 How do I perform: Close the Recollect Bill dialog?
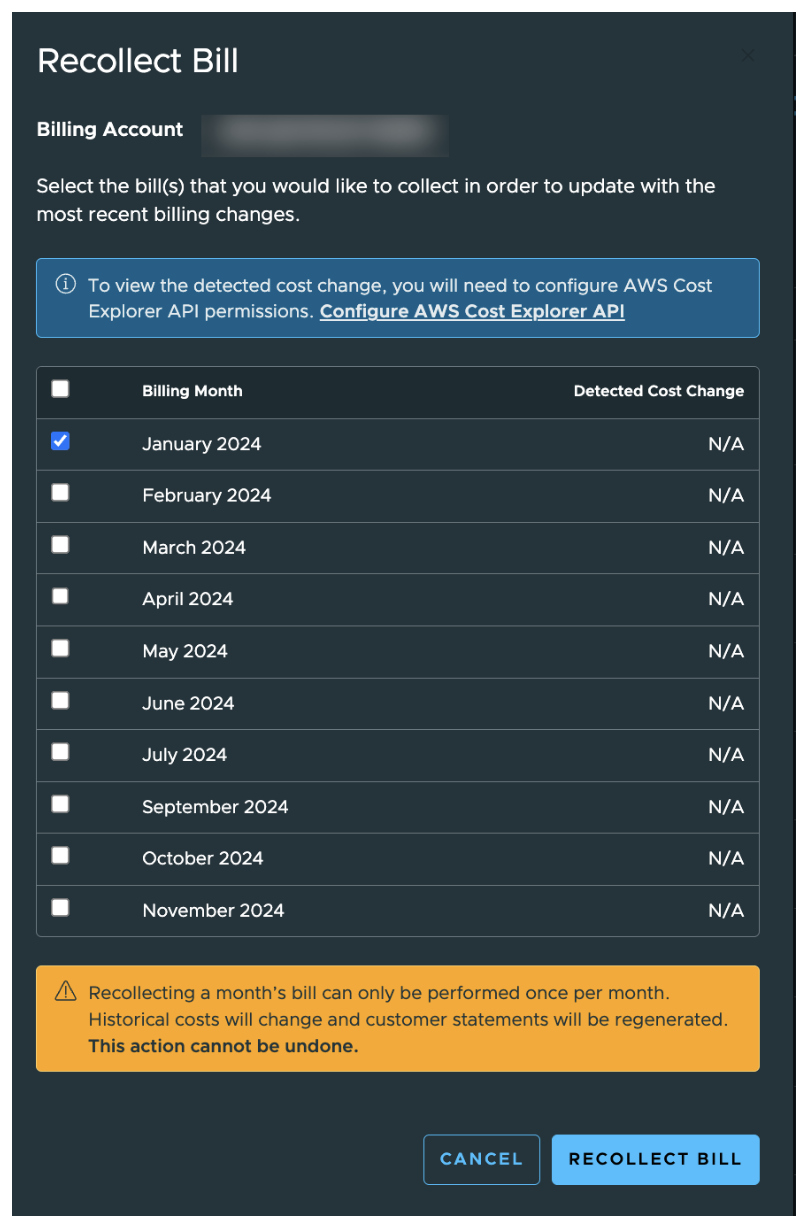[x=748, y=55]
